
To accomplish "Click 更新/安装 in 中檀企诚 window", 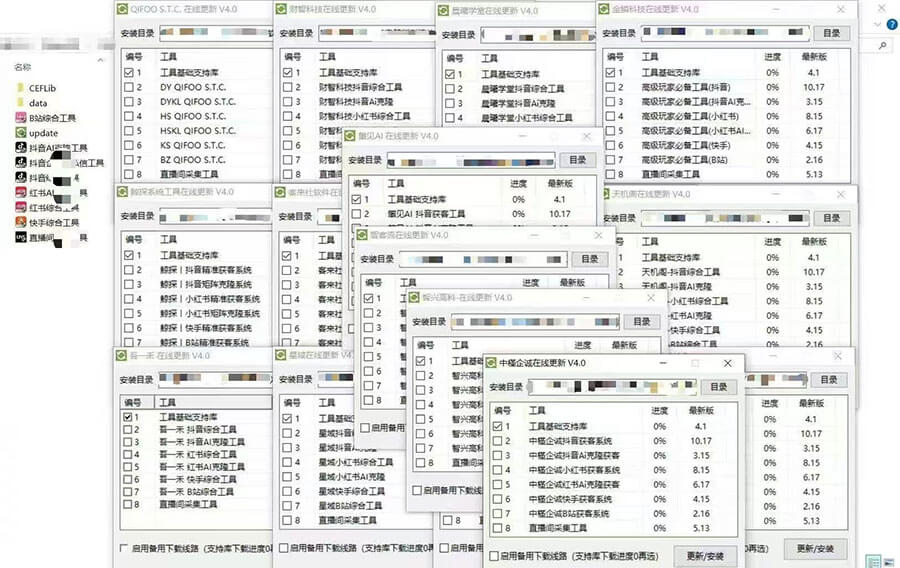I will [705, 556].
